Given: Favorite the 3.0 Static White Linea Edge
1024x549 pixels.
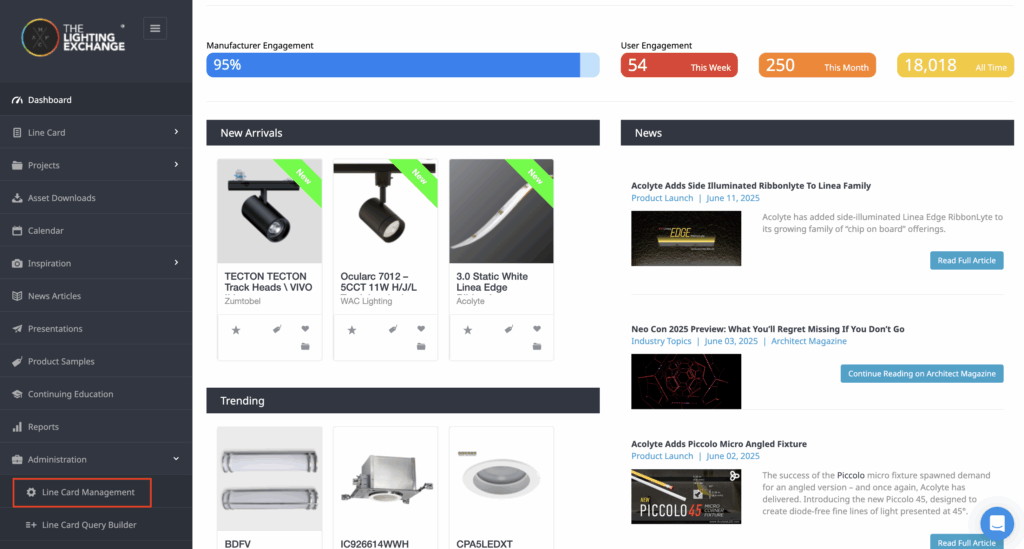Looking at the screenshot, I should point(537,329).
